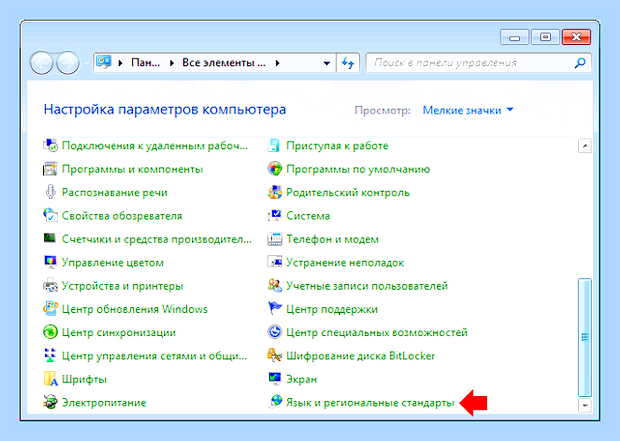Click the Forward navigation button
Viewport: 620px width, 441px height.
[68, 63]
